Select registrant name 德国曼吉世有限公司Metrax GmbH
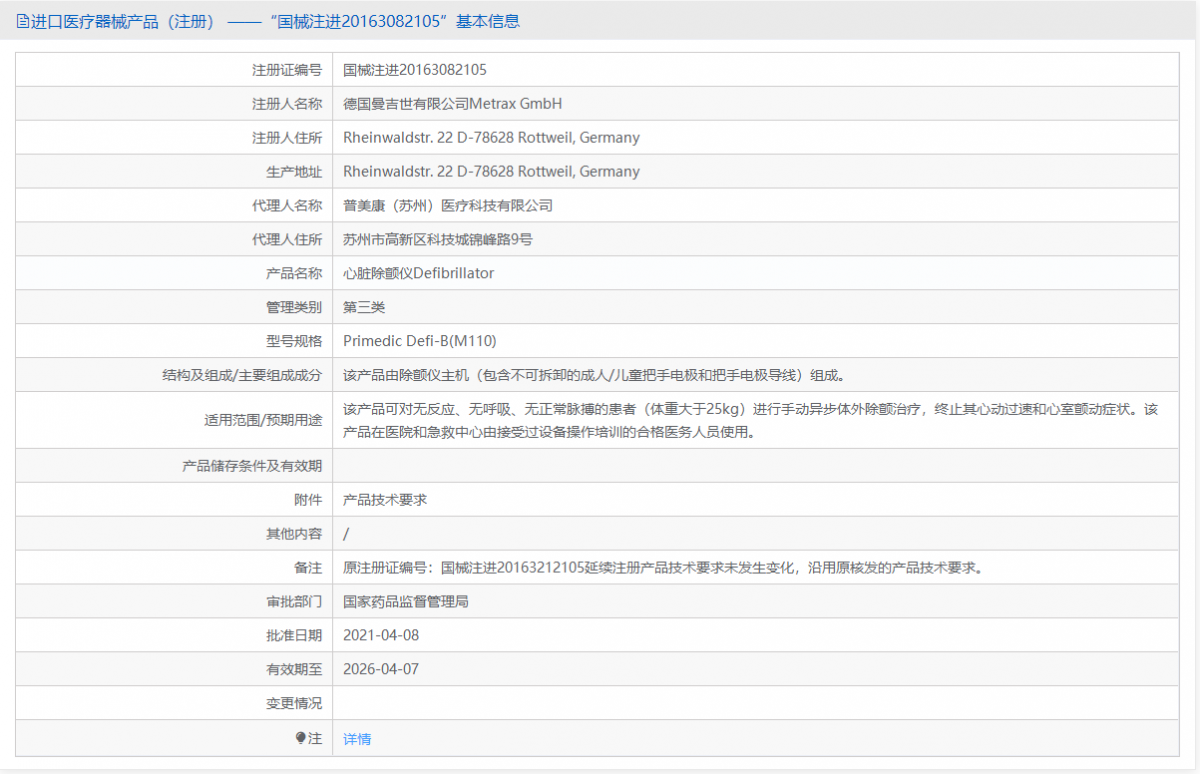The width and height of the screenshot is (1200, 774). pyautogui.click(x=453, y=104)
